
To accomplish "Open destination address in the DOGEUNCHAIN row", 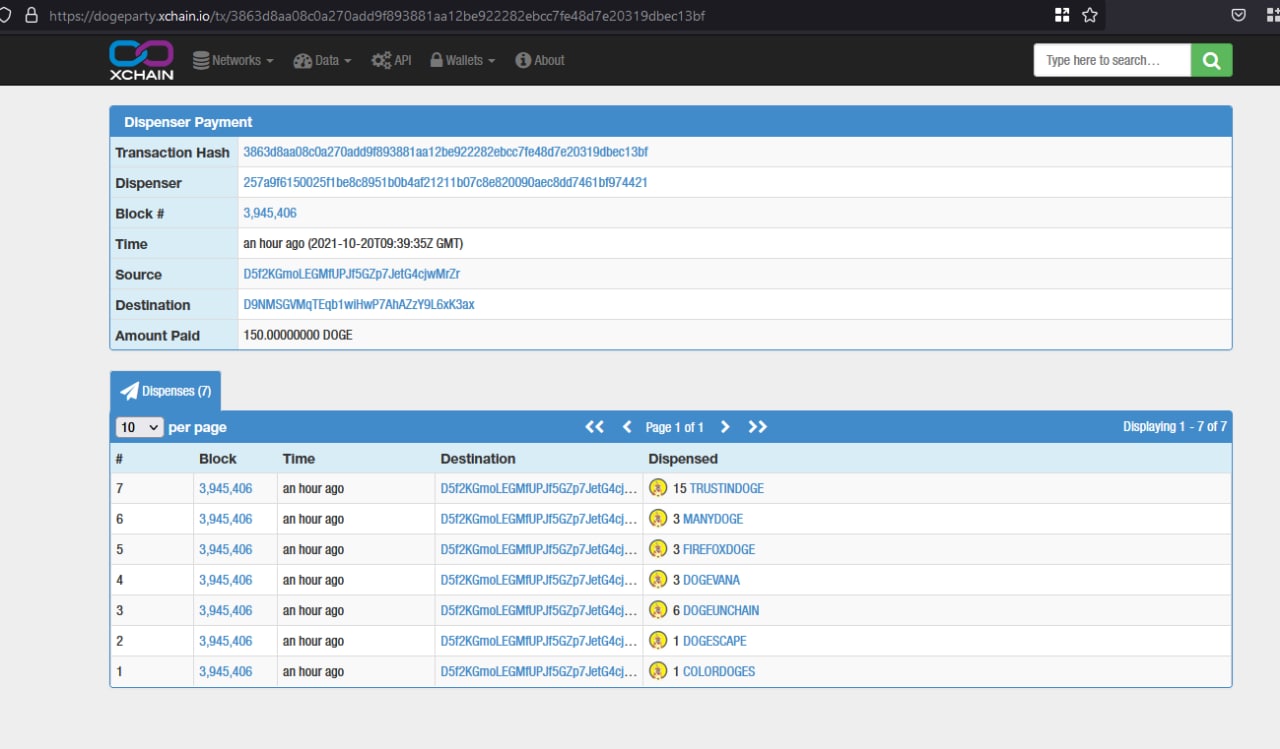I will (539, 610).
